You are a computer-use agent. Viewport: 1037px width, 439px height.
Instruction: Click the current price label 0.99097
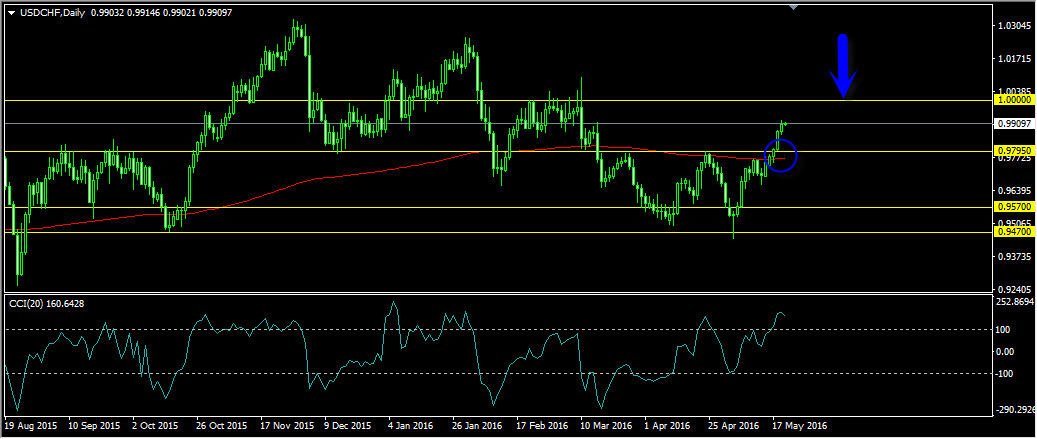1015,124
